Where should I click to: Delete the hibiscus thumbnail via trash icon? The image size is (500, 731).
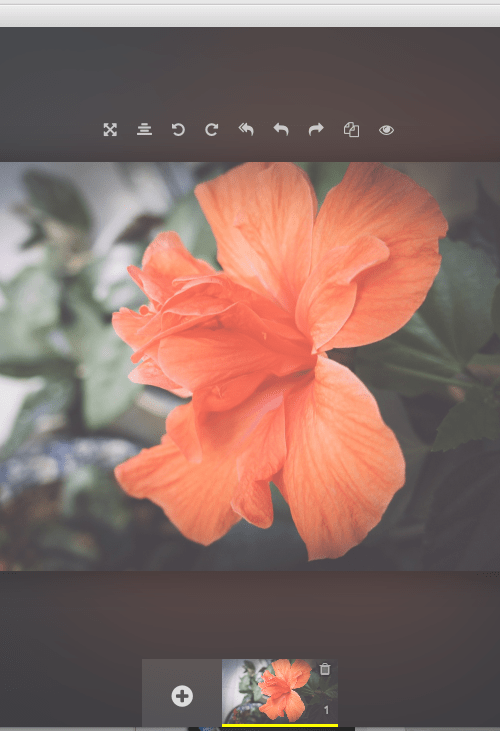pos(325,669)
